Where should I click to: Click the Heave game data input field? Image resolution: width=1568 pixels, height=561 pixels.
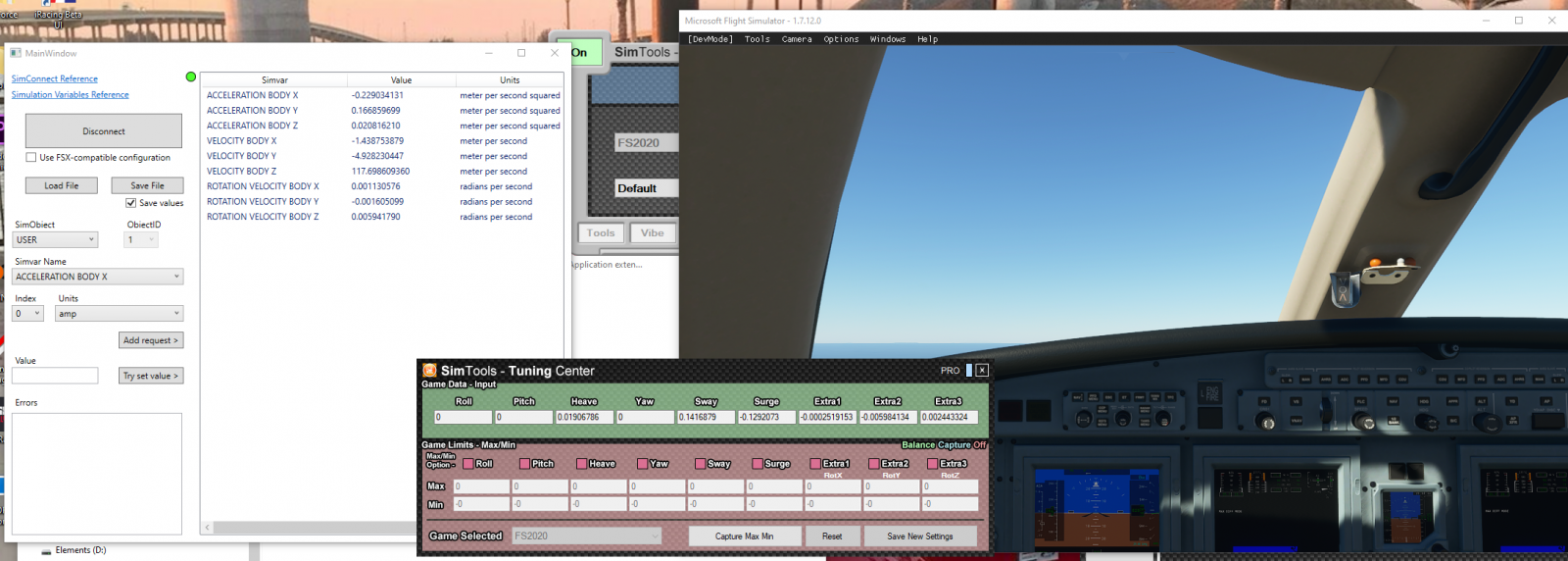pyautogui.click(x=585, y=417)
